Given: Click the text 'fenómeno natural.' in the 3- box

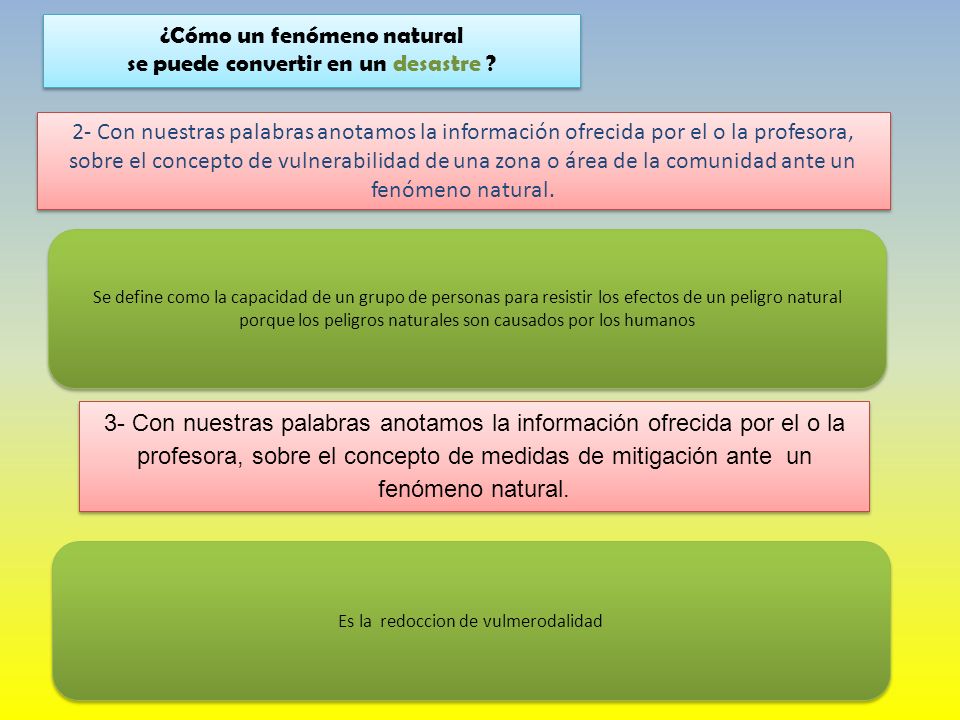Looking at the screenshot, I should coord(473,489).
